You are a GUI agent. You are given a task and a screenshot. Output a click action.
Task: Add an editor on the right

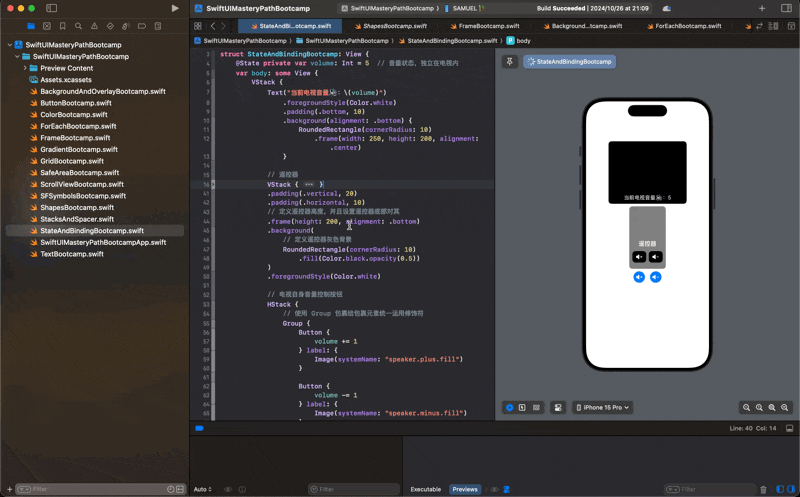point(791,26)
